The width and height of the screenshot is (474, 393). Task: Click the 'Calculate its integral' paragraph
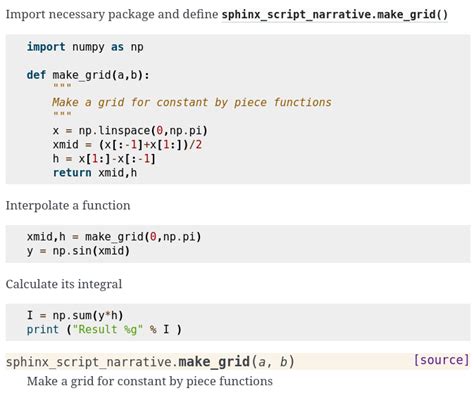[64, 284]
